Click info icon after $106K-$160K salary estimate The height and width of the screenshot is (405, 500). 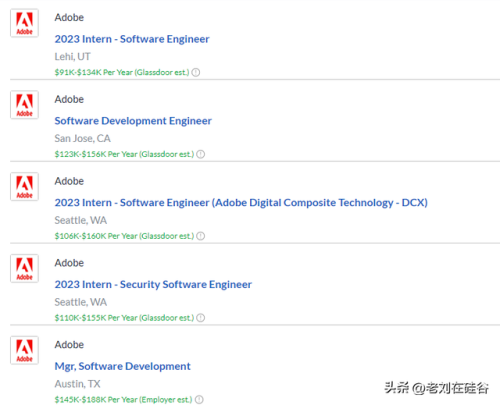[x=201, y=236]
